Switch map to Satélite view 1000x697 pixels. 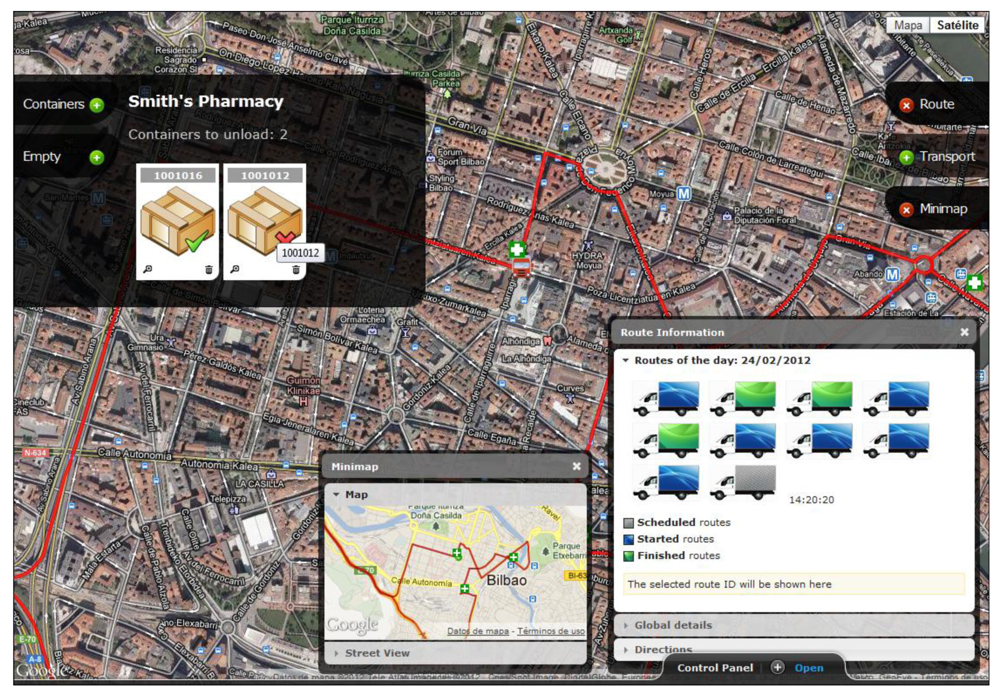point(957,26)
